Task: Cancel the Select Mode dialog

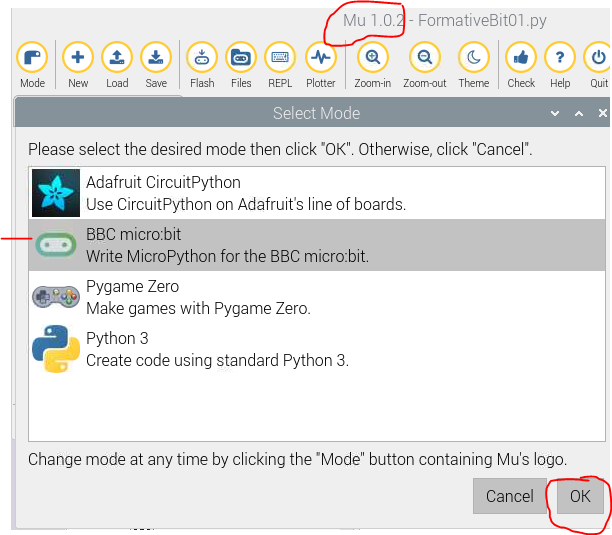Action: click(x=509, y=496)
